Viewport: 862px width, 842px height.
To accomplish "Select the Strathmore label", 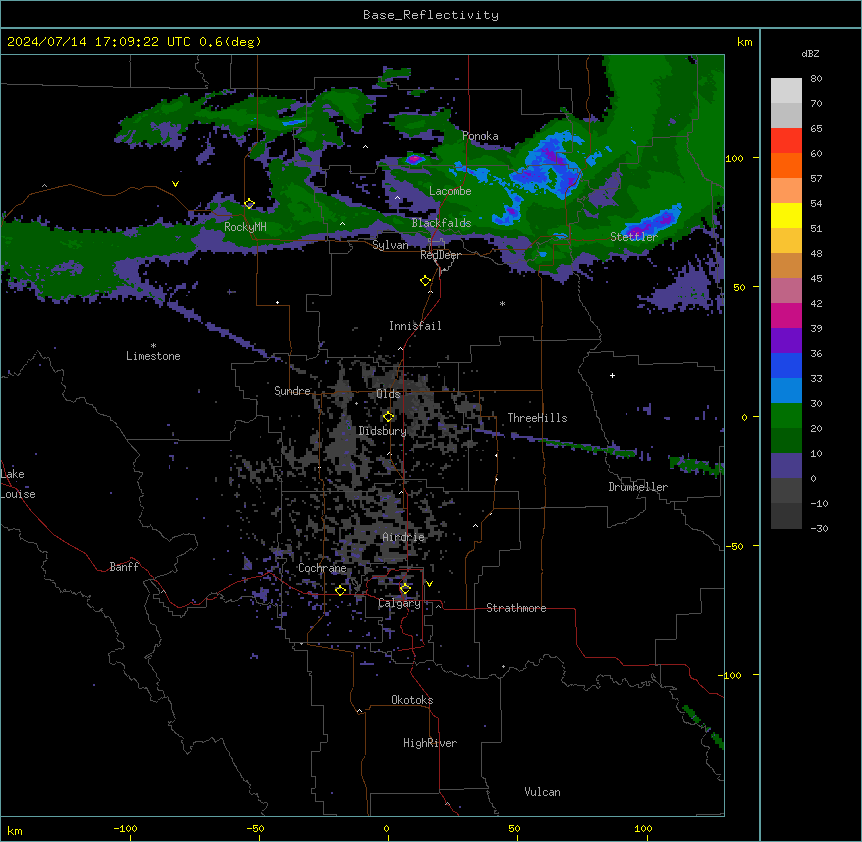I will pos(516,608).
